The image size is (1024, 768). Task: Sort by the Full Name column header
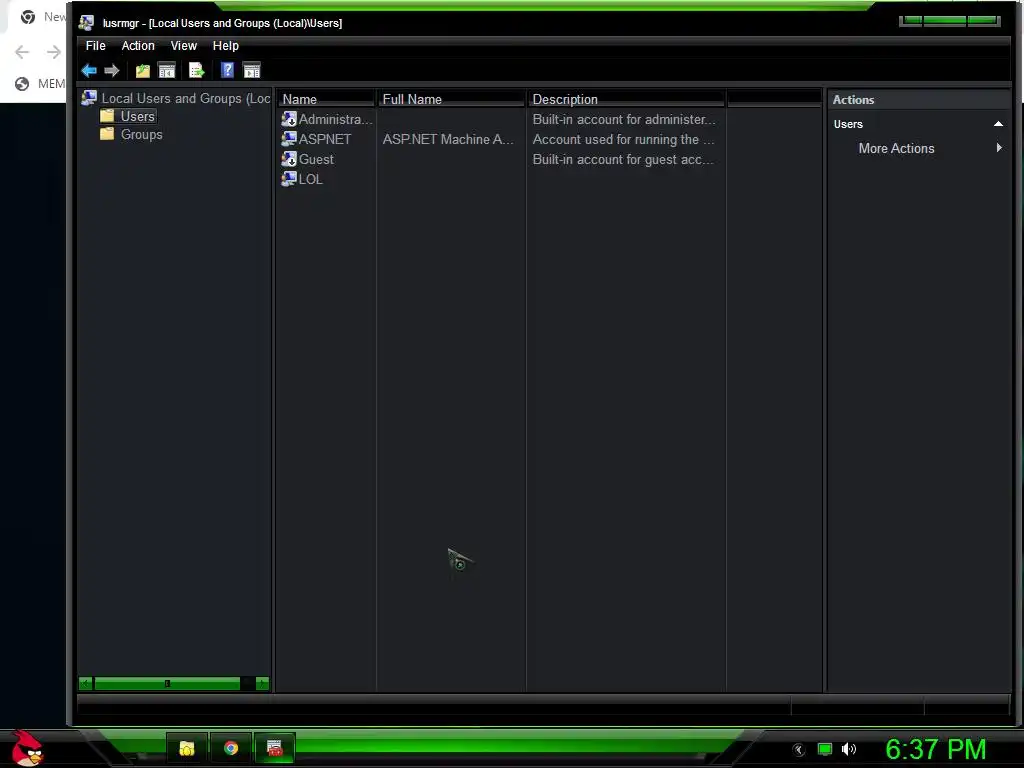[451, 99]
